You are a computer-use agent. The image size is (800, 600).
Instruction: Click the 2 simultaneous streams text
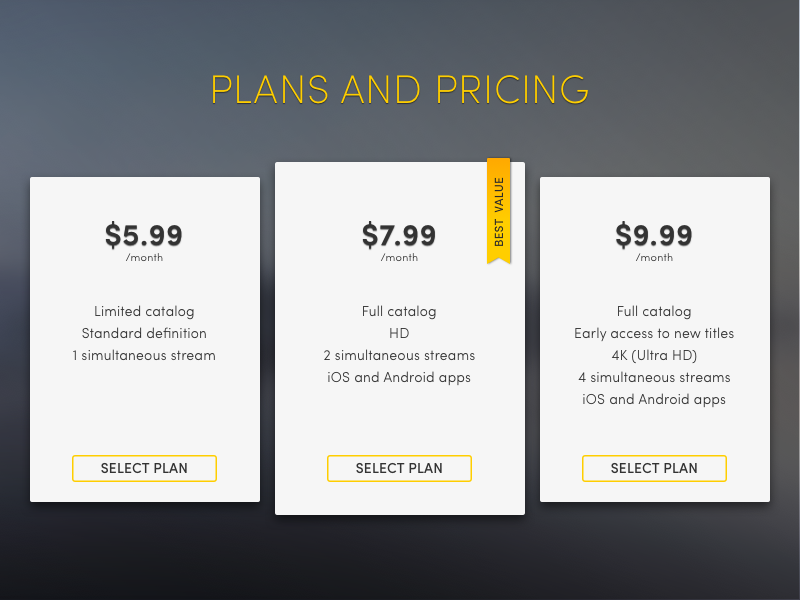pos(399,356)
